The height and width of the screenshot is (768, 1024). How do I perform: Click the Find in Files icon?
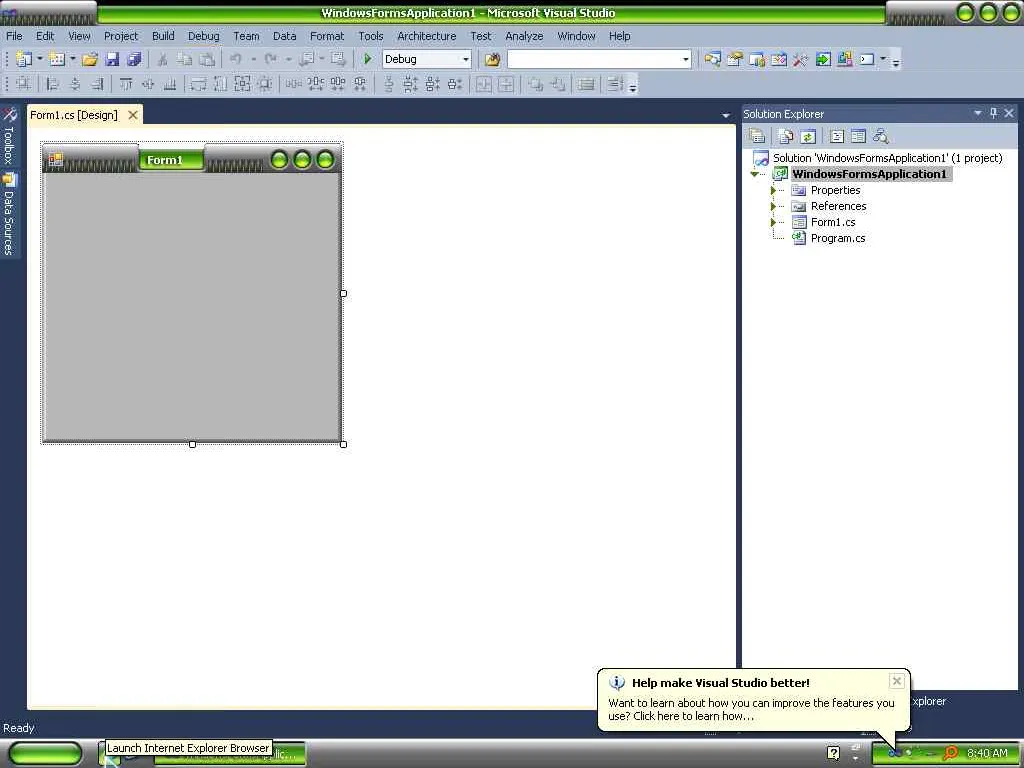(x=492, y=59)
